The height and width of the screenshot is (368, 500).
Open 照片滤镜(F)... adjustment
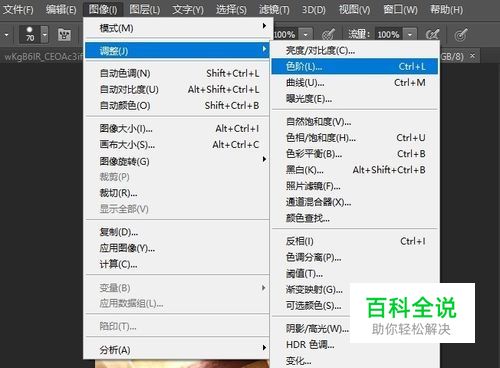[x=355, y=186]
